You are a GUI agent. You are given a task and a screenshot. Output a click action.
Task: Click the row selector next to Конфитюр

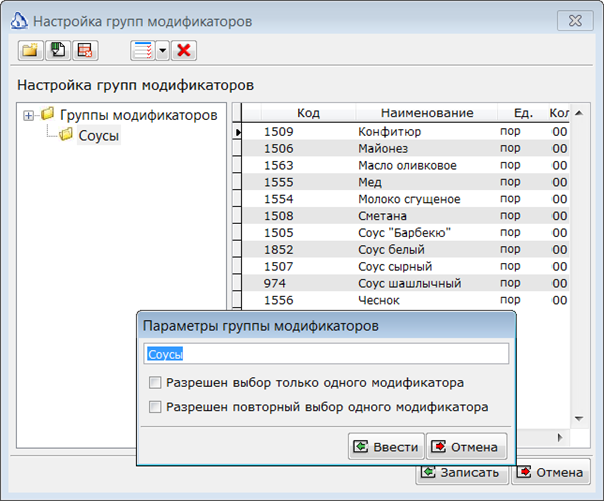tap(237, 132)
